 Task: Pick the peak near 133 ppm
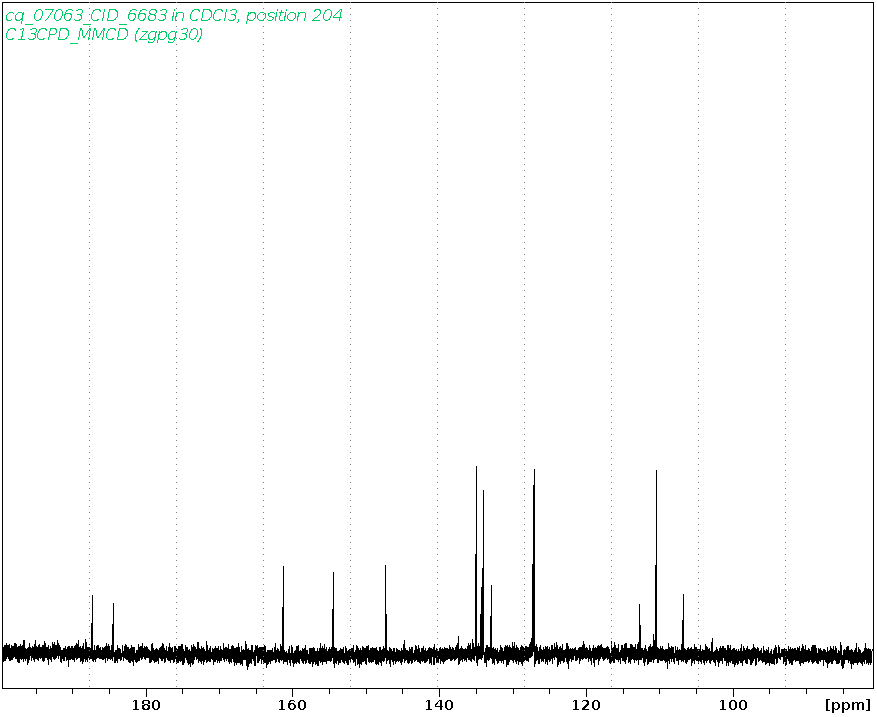(x=491, y=617)
